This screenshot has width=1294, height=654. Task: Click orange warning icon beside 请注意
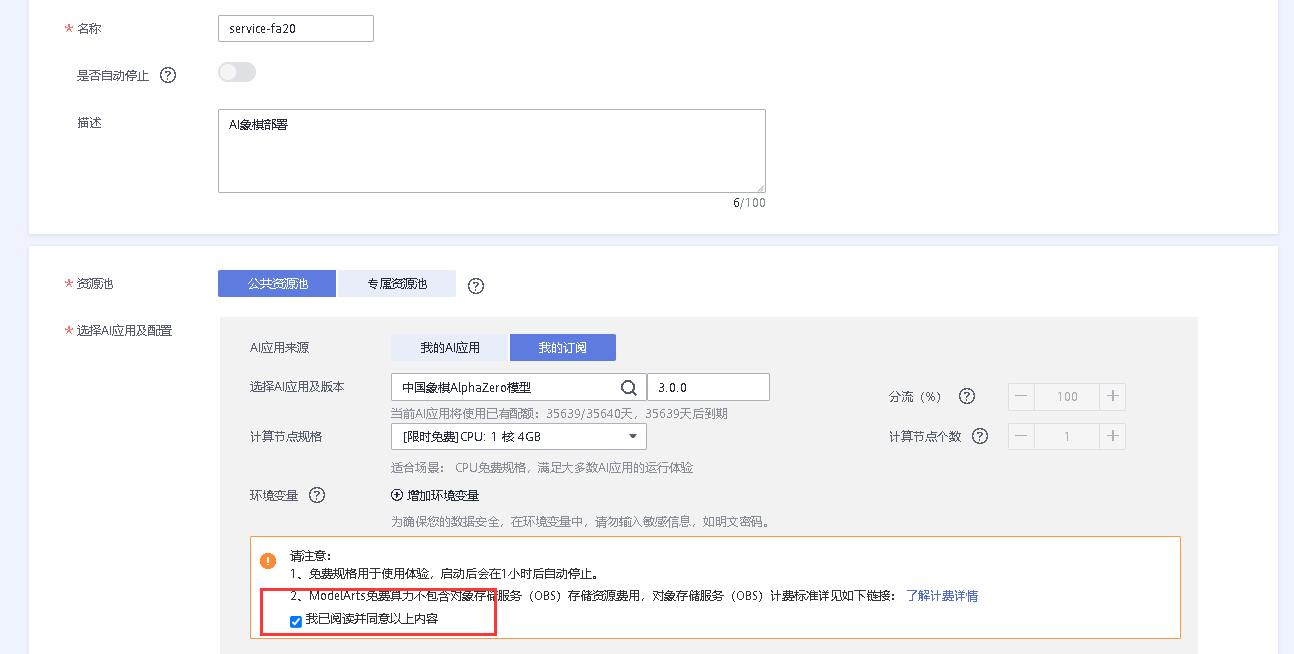pyautogui.click(x=268, y=561)
